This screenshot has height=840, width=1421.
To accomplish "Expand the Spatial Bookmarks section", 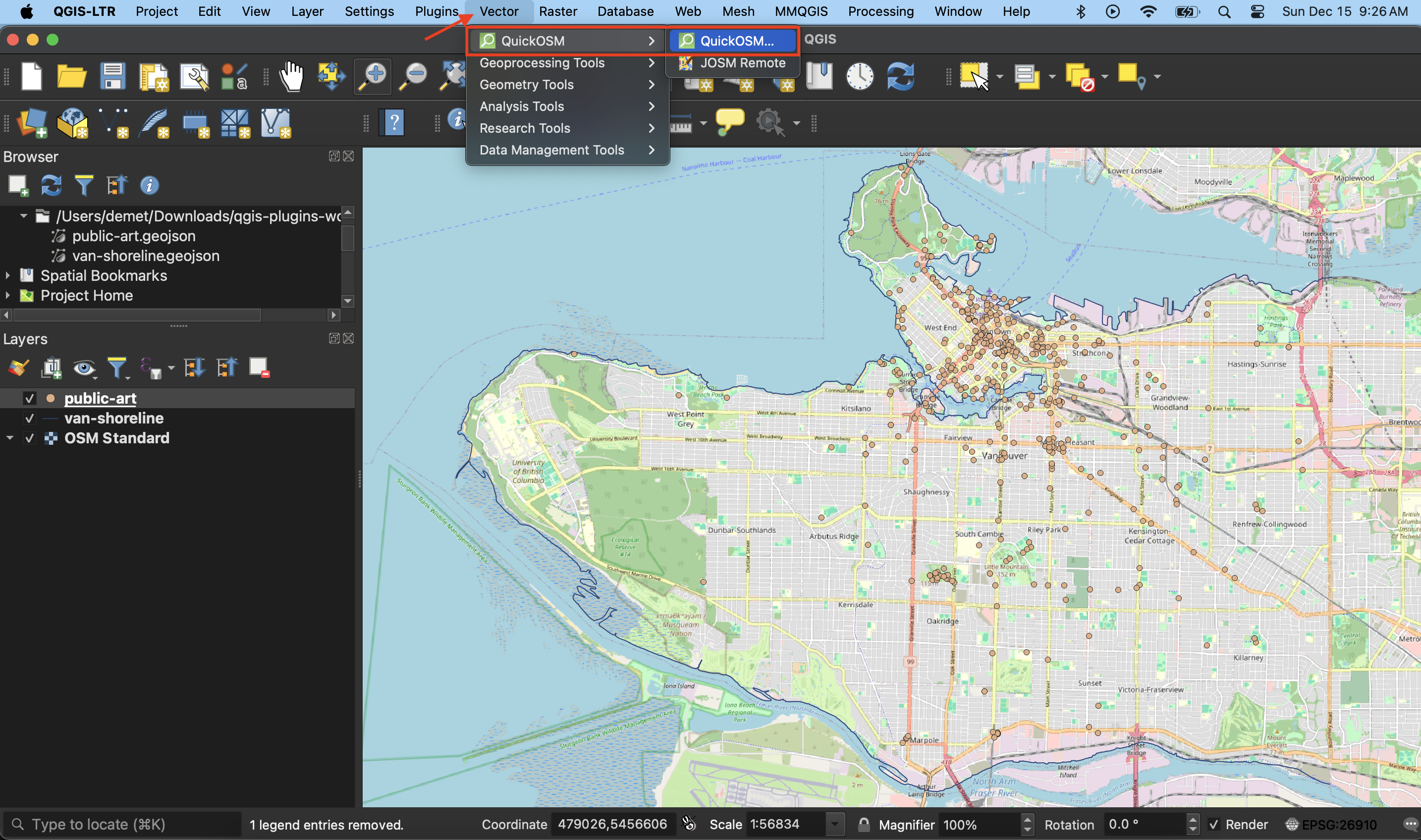I will coord(9,275).
